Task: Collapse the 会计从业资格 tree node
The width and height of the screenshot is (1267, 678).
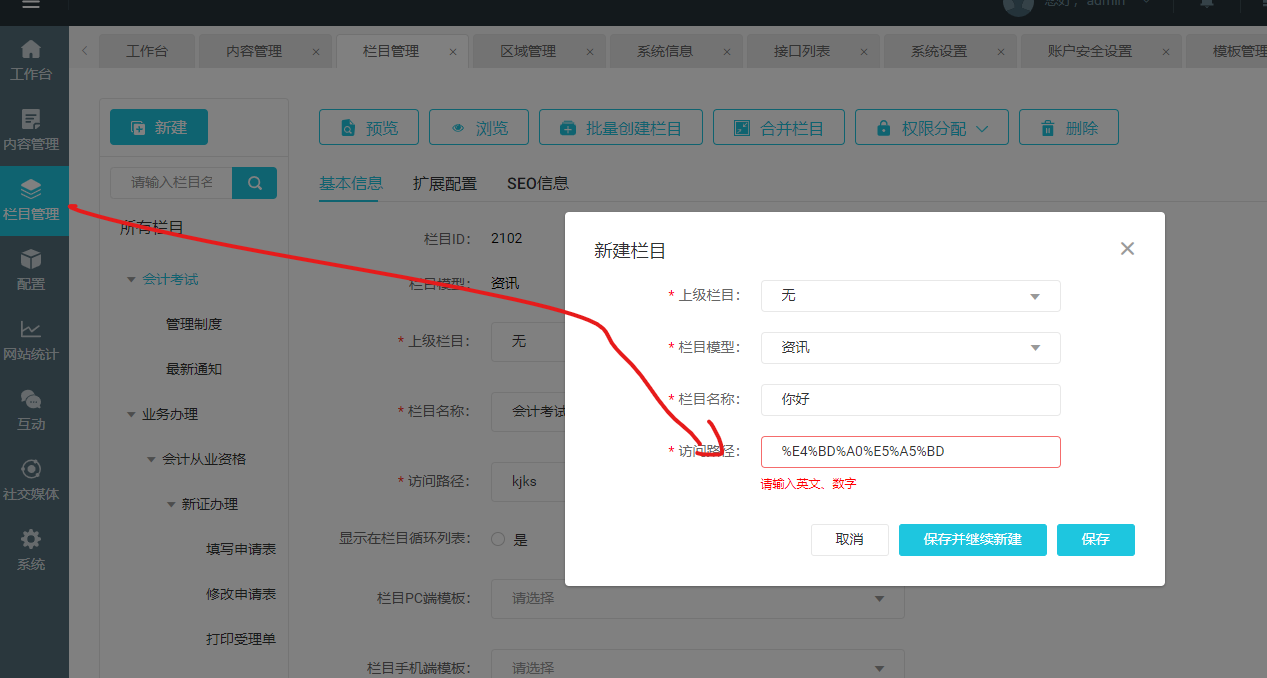Action: [x=151, y=459]
